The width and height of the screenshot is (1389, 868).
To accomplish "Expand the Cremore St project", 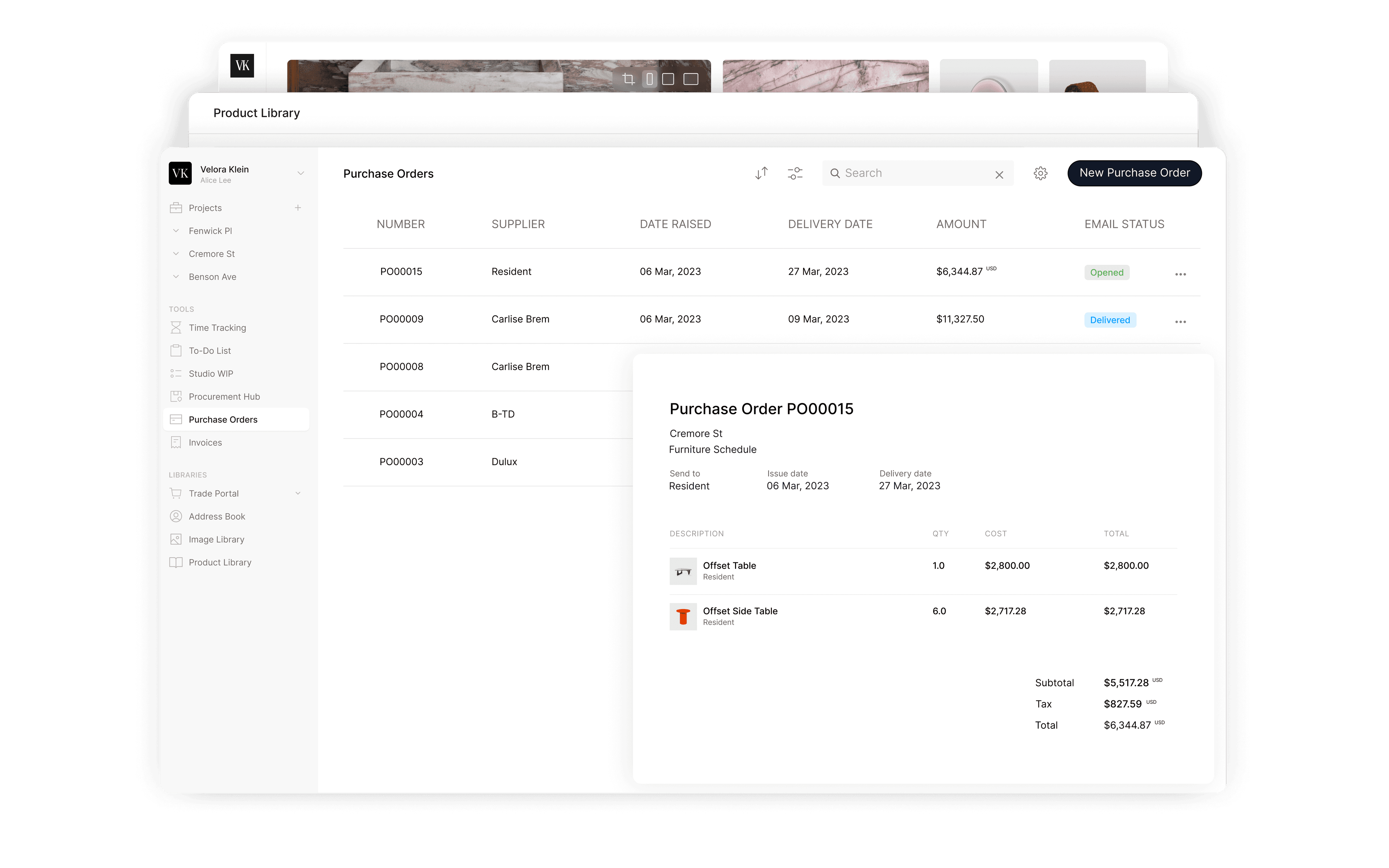I will [x=176, y=254].
